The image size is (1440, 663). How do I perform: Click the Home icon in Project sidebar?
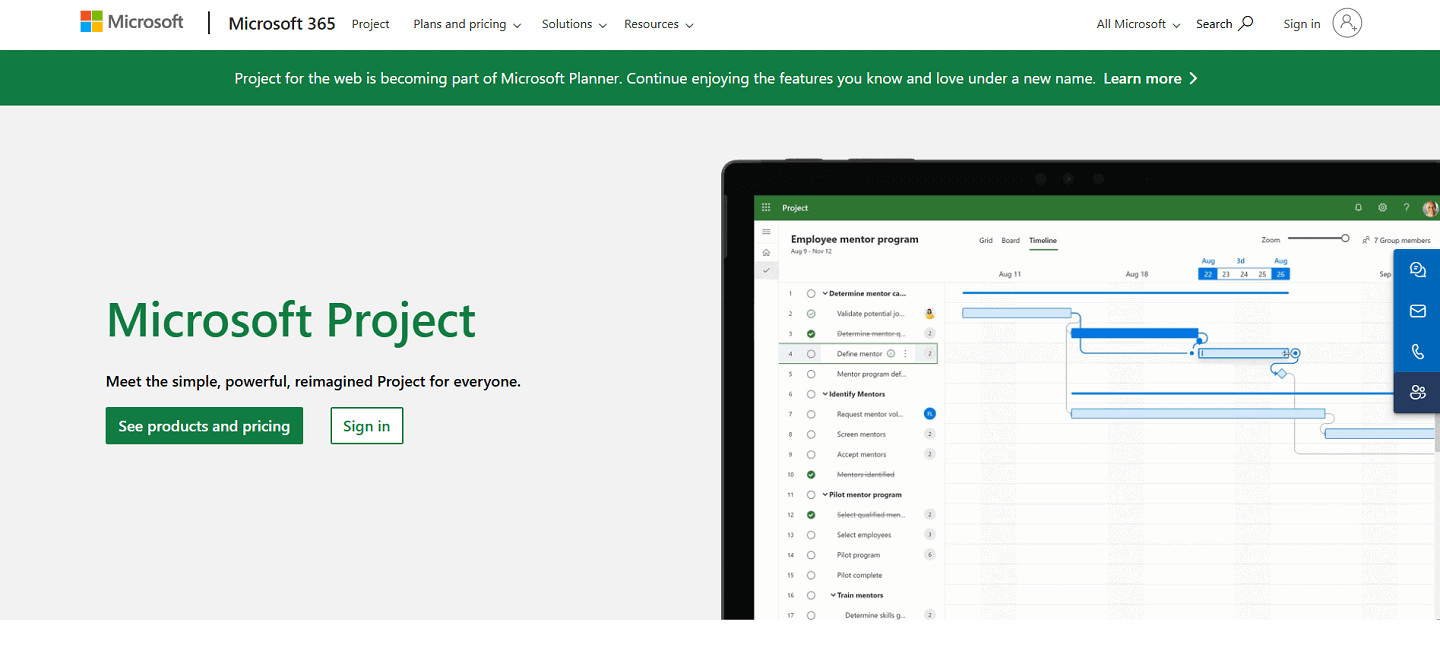tap(766, 250)
